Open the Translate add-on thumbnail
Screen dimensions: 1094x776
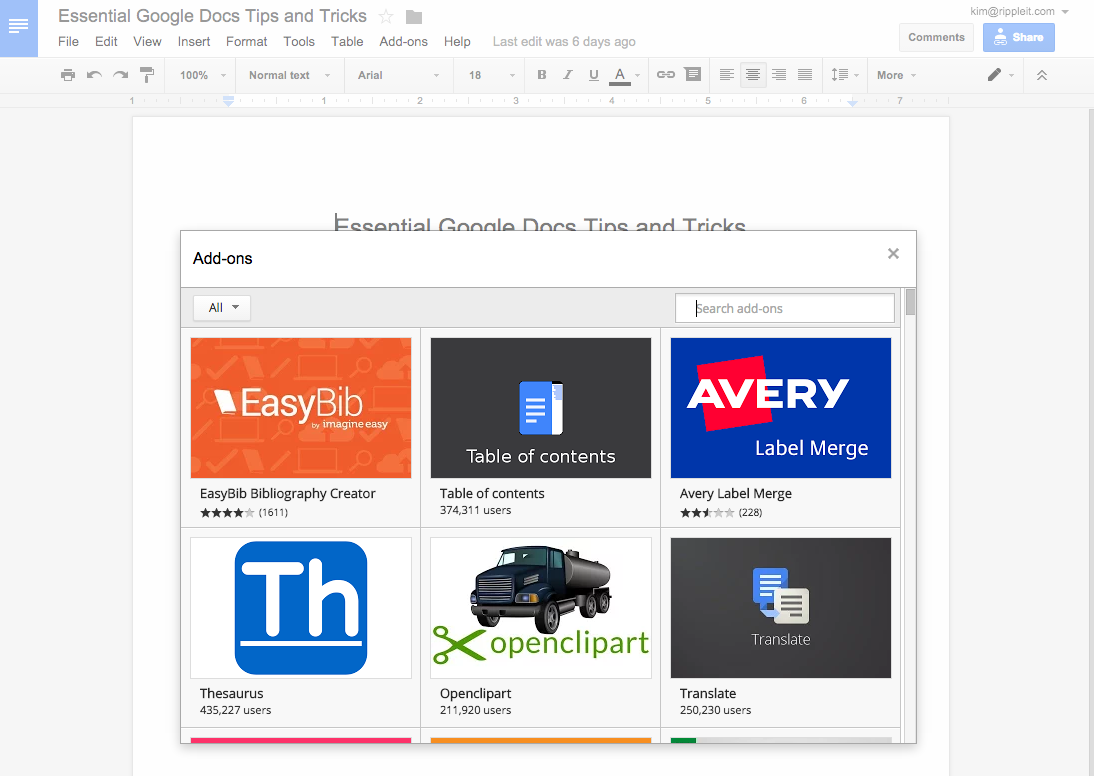(x=781, y=608)
